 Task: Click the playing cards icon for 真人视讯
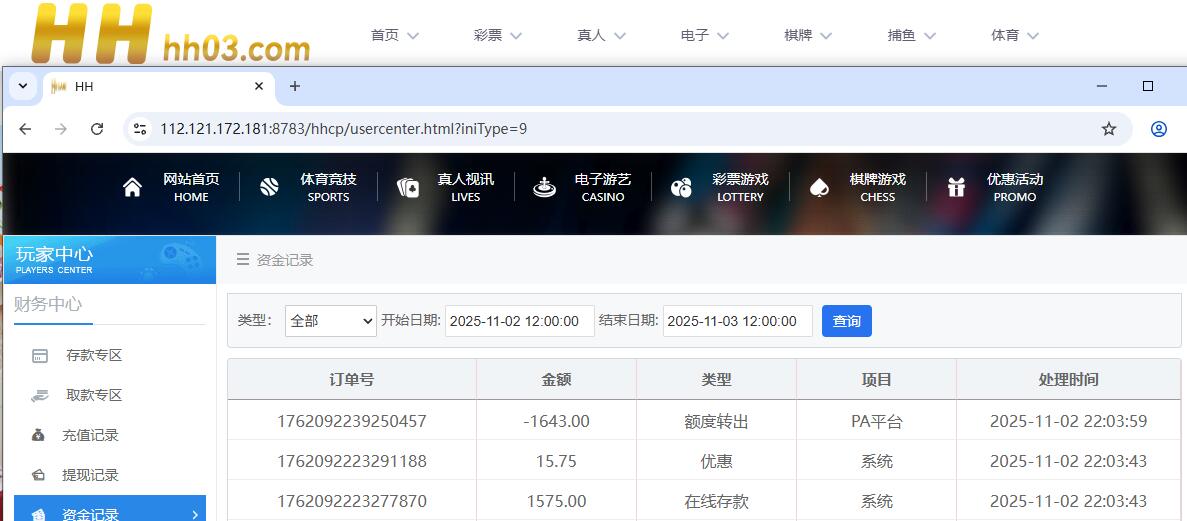click(x=407, y=188)
